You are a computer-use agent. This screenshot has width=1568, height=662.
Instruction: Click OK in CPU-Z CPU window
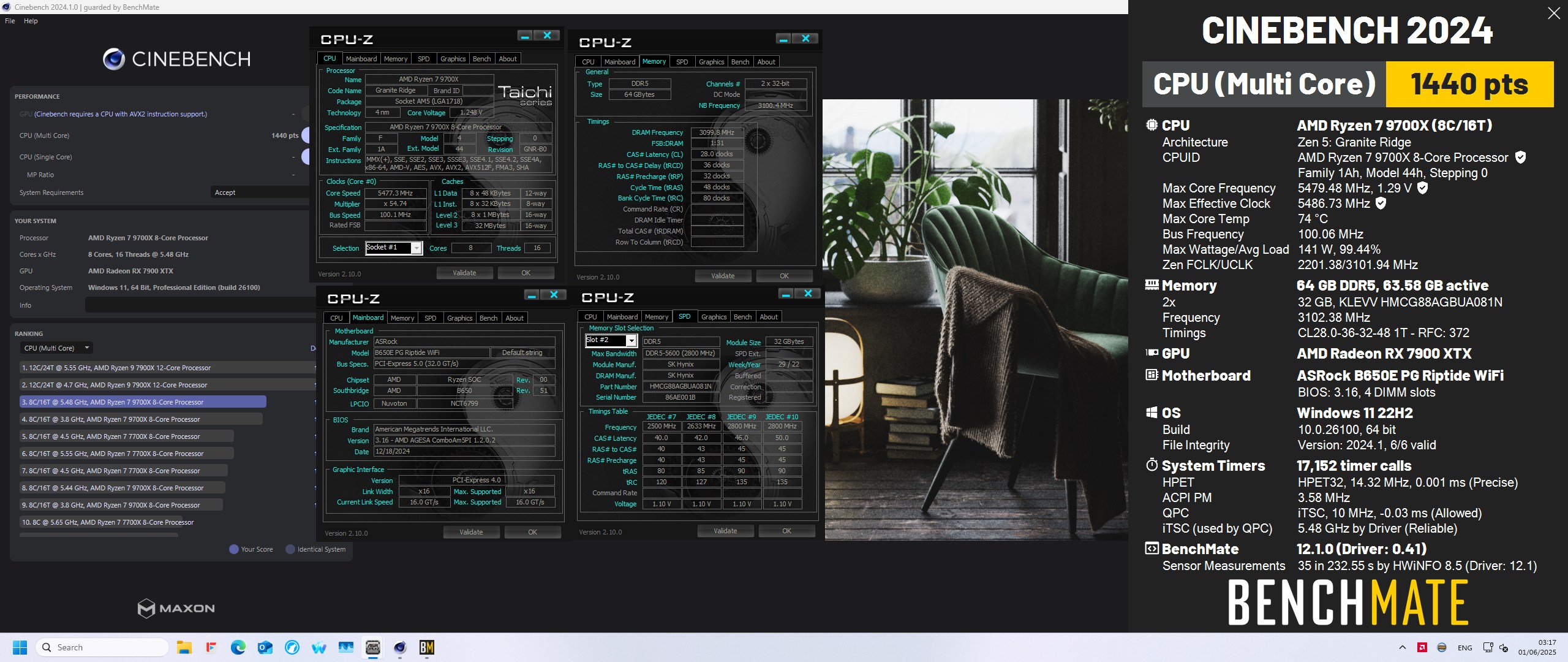(x=526, y=273)
